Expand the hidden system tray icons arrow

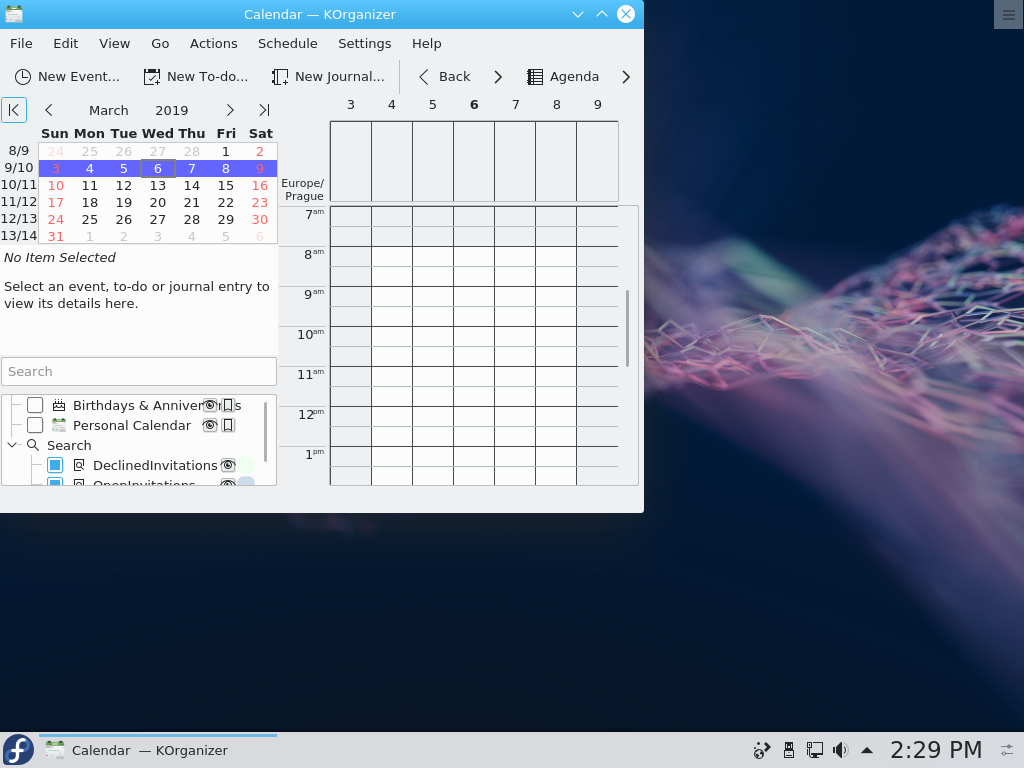point(867,750)
